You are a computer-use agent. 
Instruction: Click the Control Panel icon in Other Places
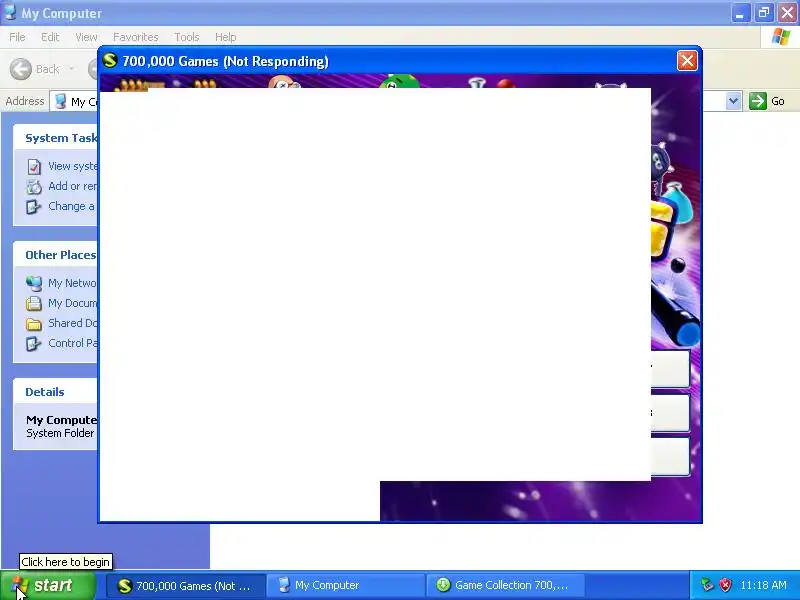(x=34, y=343)
